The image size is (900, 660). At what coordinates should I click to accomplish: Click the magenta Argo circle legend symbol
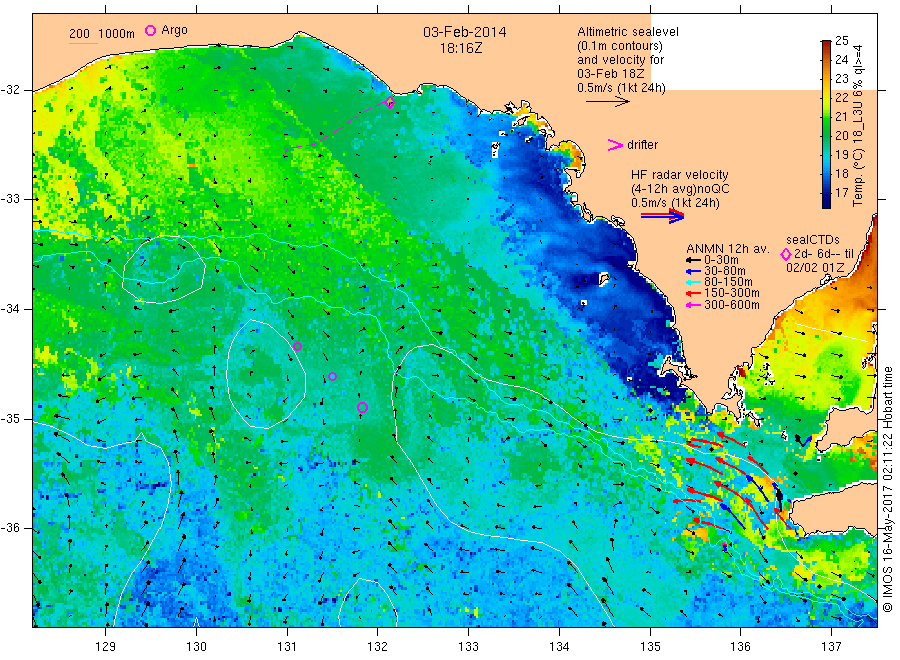(x=150, y=30)
